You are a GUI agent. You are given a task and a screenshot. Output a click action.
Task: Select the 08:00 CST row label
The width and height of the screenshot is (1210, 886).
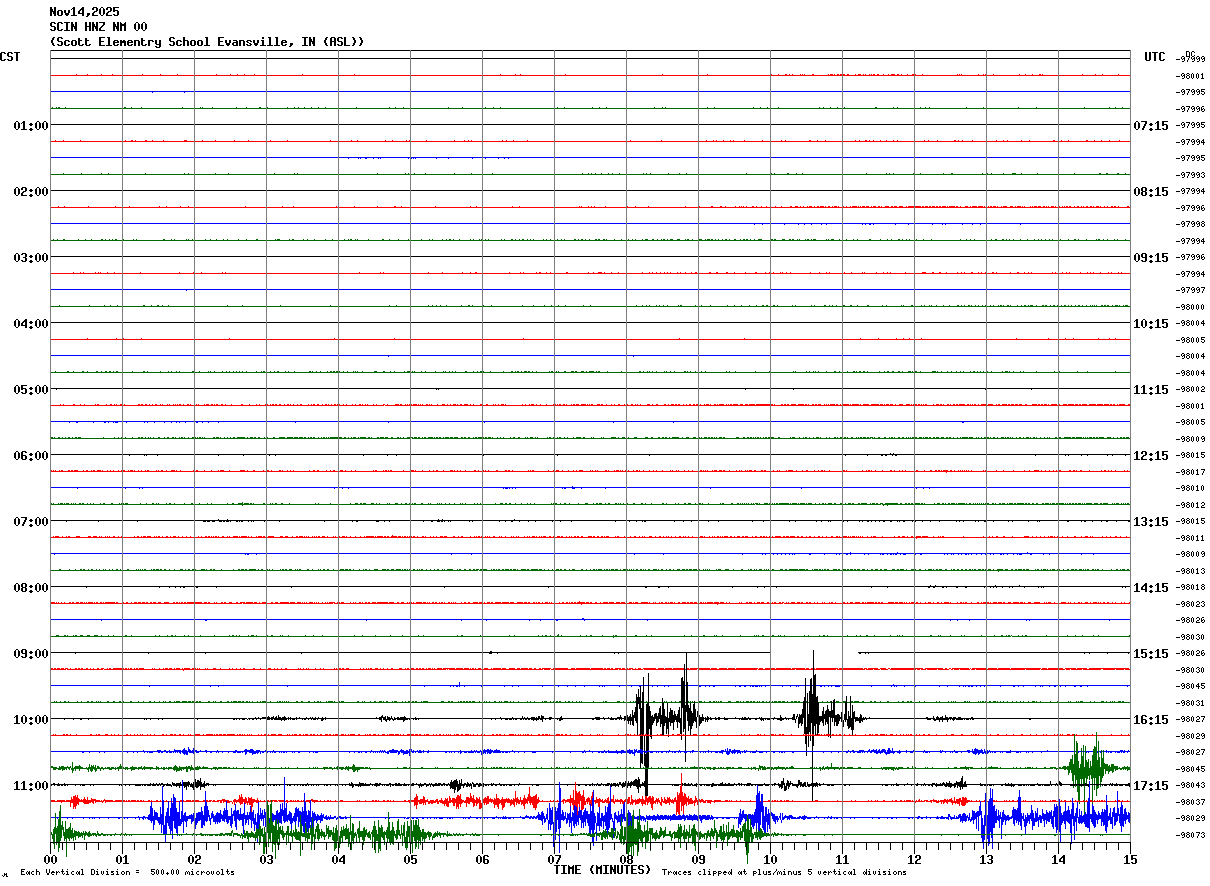(x=30, y=587)
